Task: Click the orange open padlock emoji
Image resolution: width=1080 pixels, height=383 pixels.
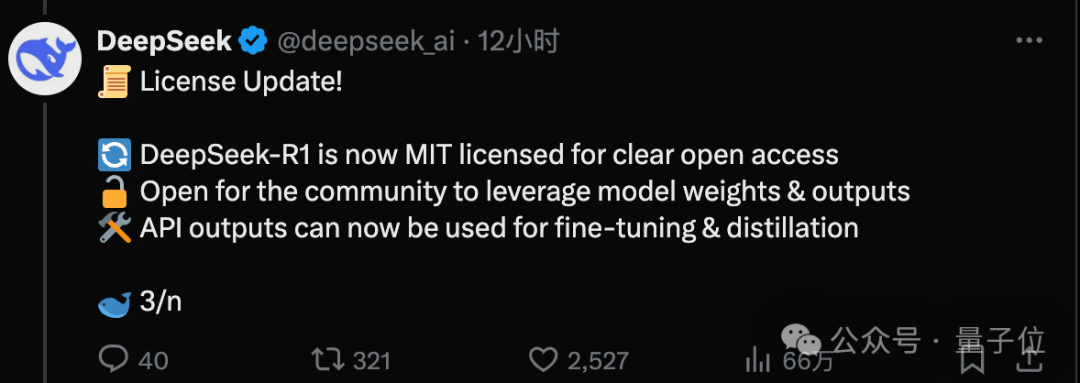Action: coord(114,192)
